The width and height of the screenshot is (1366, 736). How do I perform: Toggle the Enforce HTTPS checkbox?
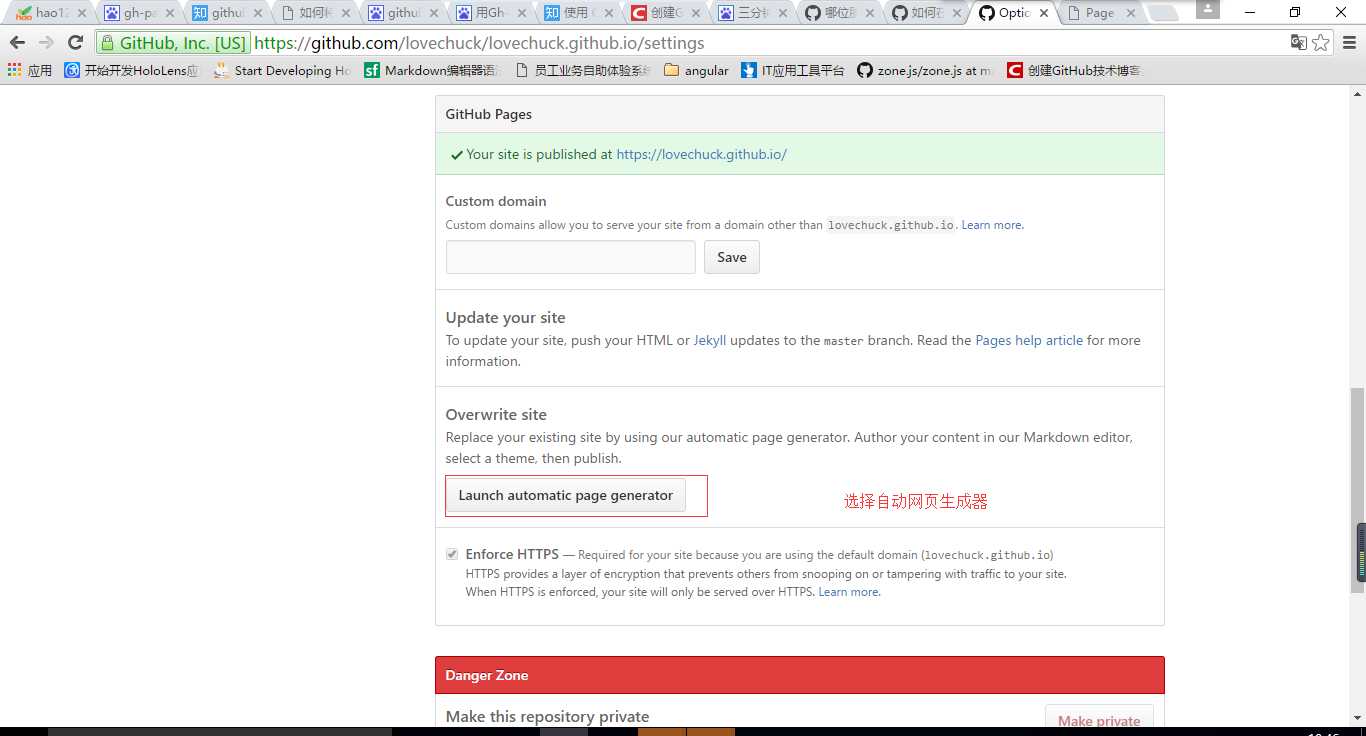(x=452, y=554)
